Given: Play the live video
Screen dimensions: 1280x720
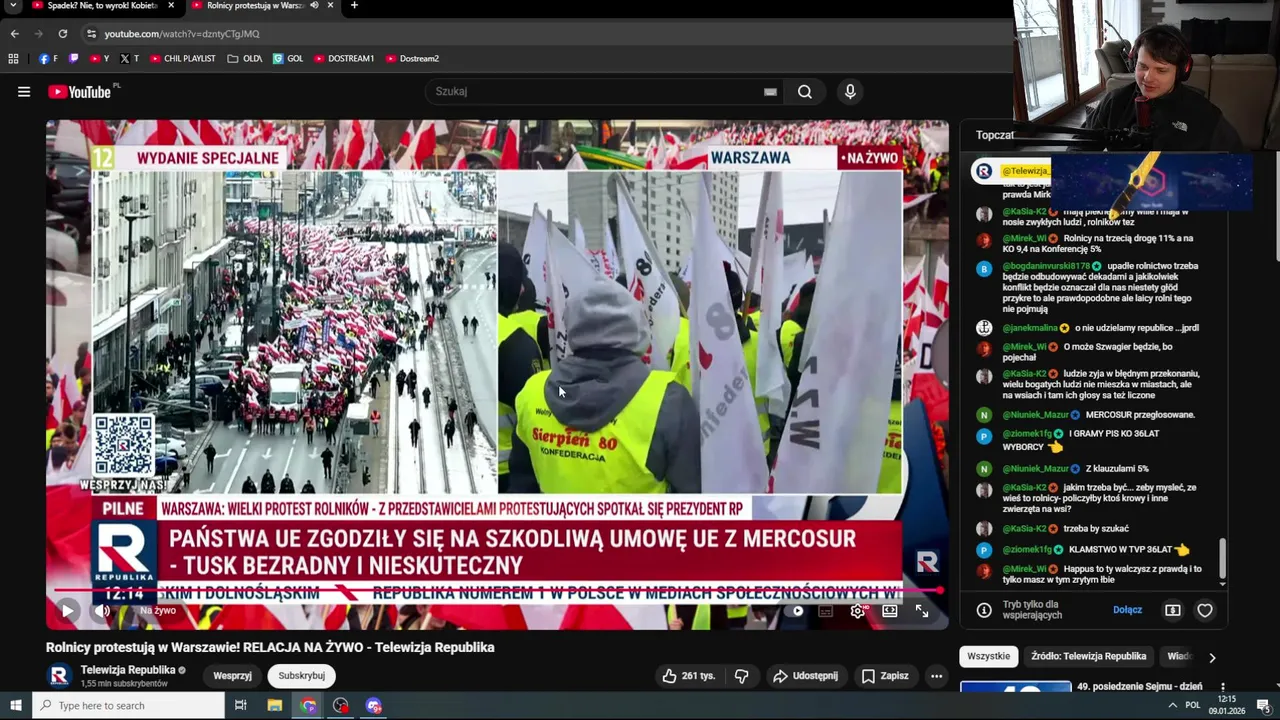Looking at the screenshot, I should [68, 610].
